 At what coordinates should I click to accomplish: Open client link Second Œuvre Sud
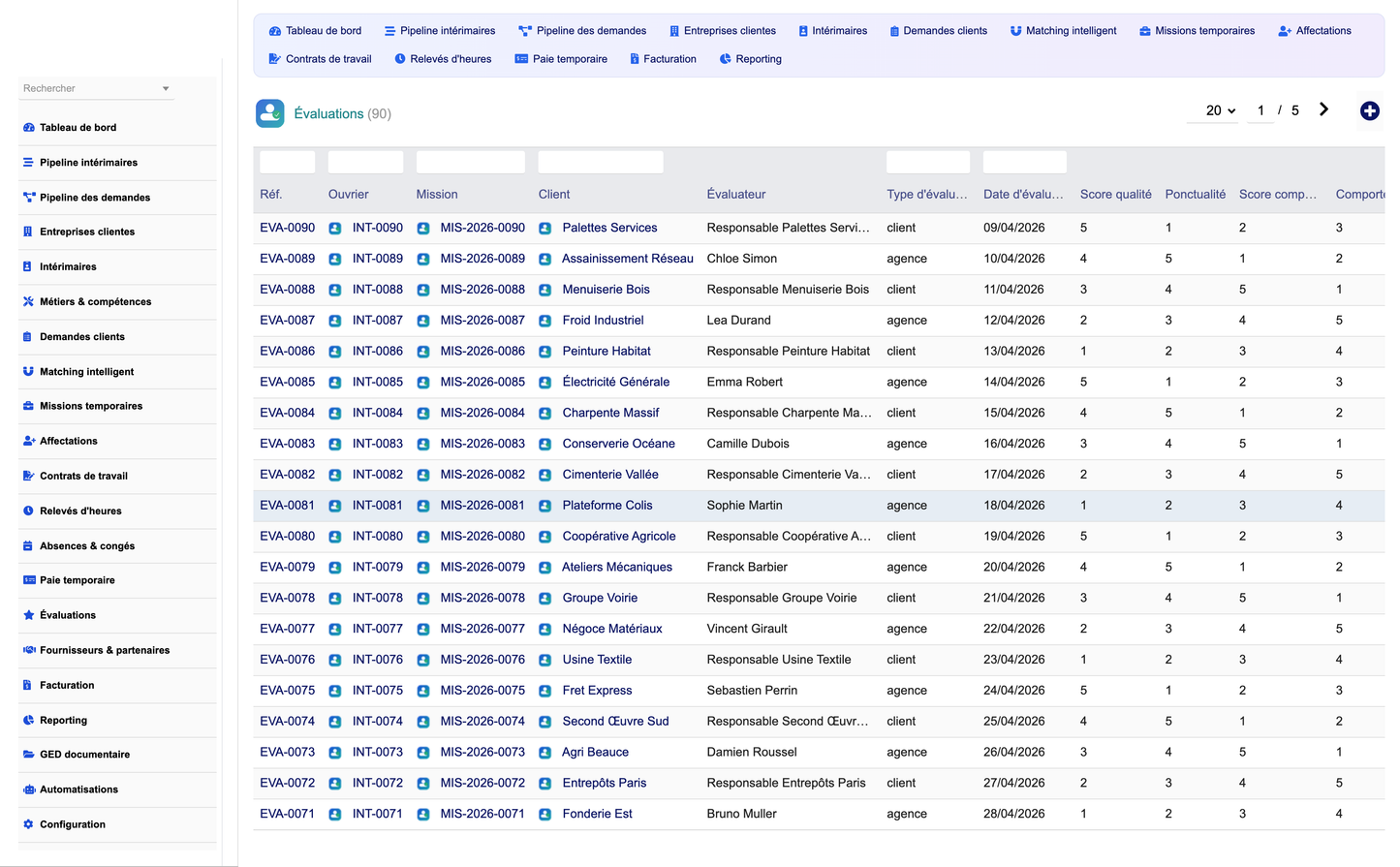(x=615, y=722)
